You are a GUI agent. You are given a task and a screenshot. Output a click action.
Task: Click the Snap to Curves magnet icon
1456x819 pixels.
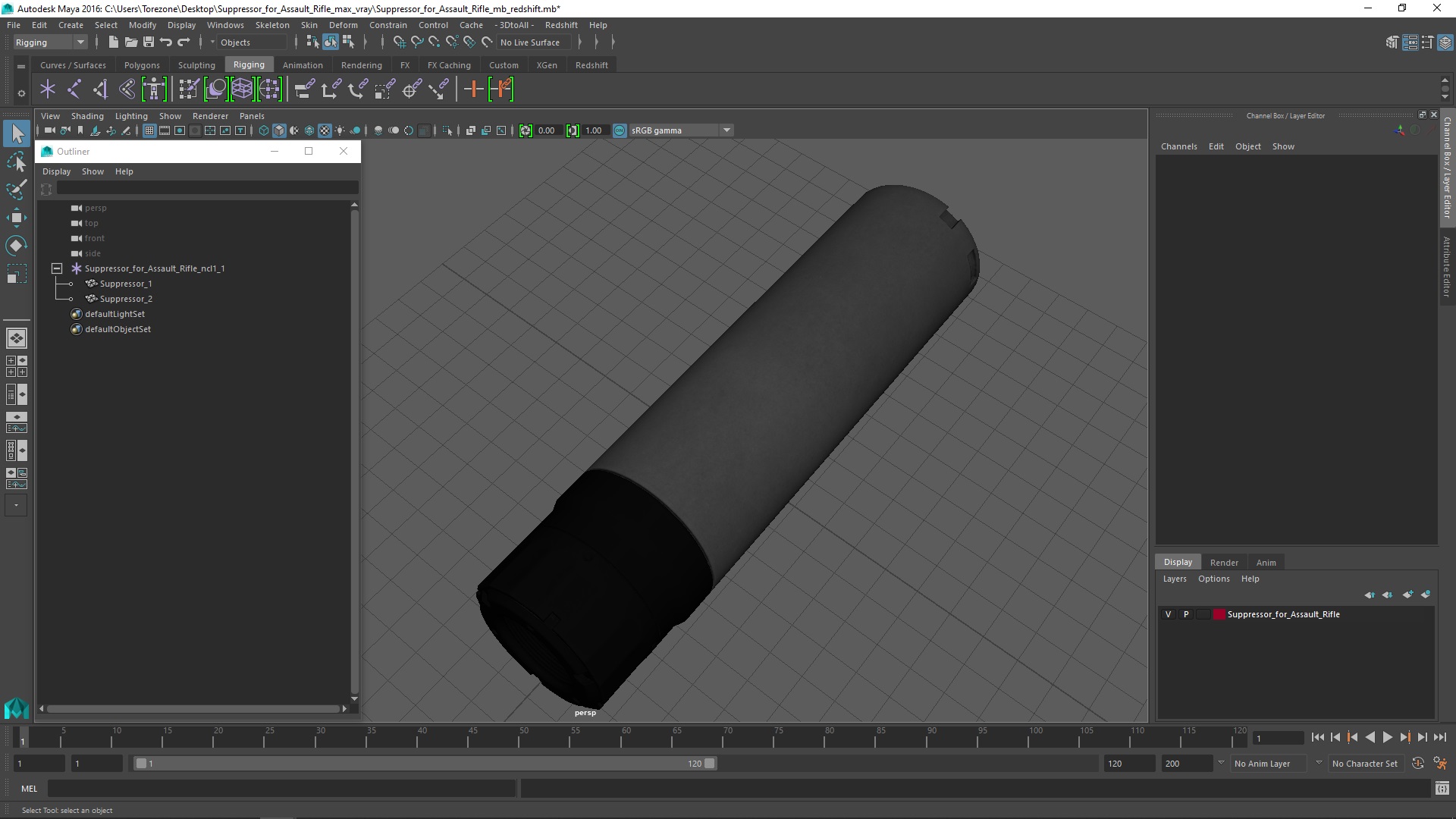coord(416,42)
